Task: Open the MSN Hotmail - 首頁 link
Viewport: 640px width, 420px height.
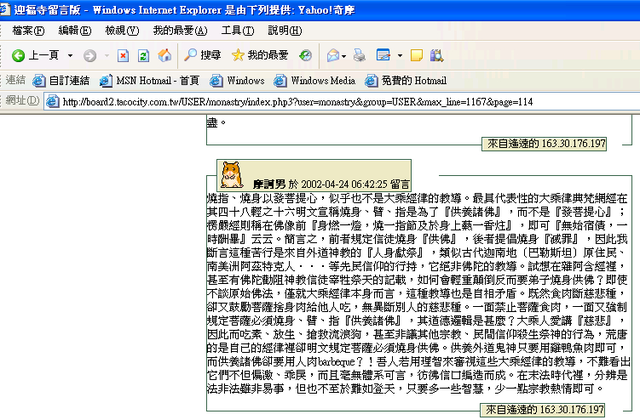Action: click(149, 80)
